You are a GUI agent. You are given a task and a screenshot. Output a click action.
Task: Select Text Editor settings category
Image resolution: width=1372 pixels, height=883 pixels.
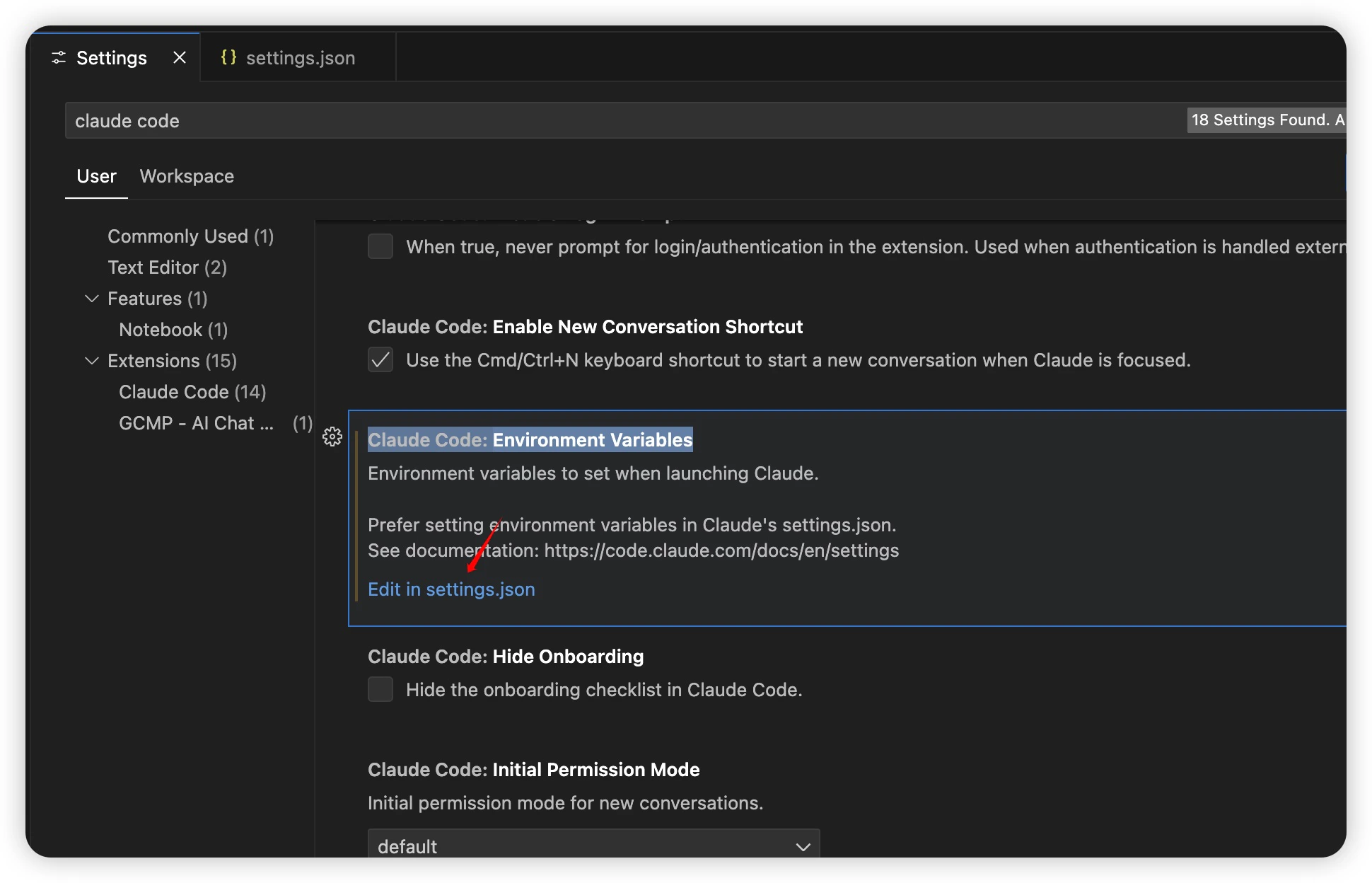click(x=167, y=267)
